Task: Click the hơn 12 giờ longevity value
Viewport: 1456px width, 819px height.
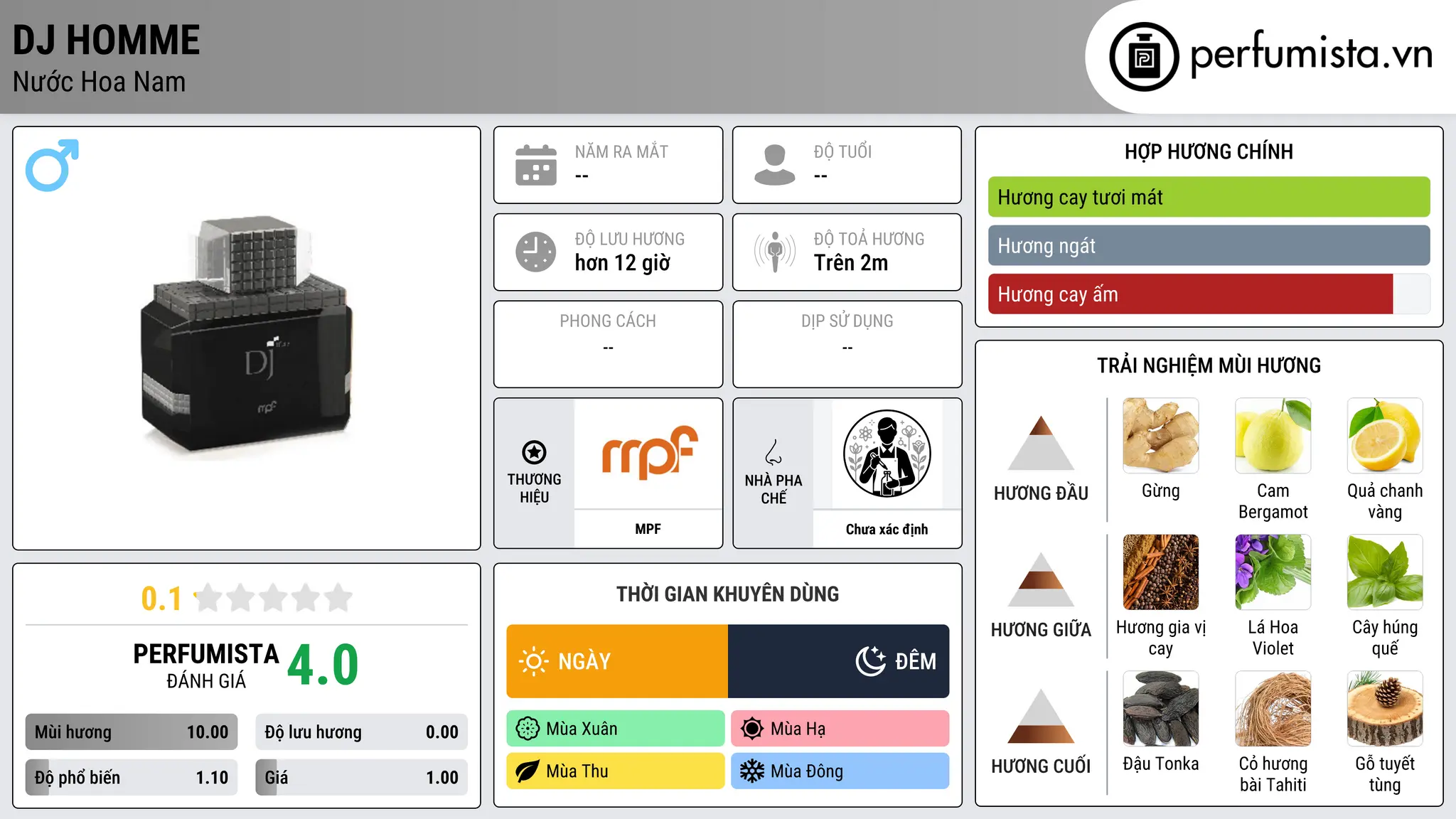Action: click(623, 263)
